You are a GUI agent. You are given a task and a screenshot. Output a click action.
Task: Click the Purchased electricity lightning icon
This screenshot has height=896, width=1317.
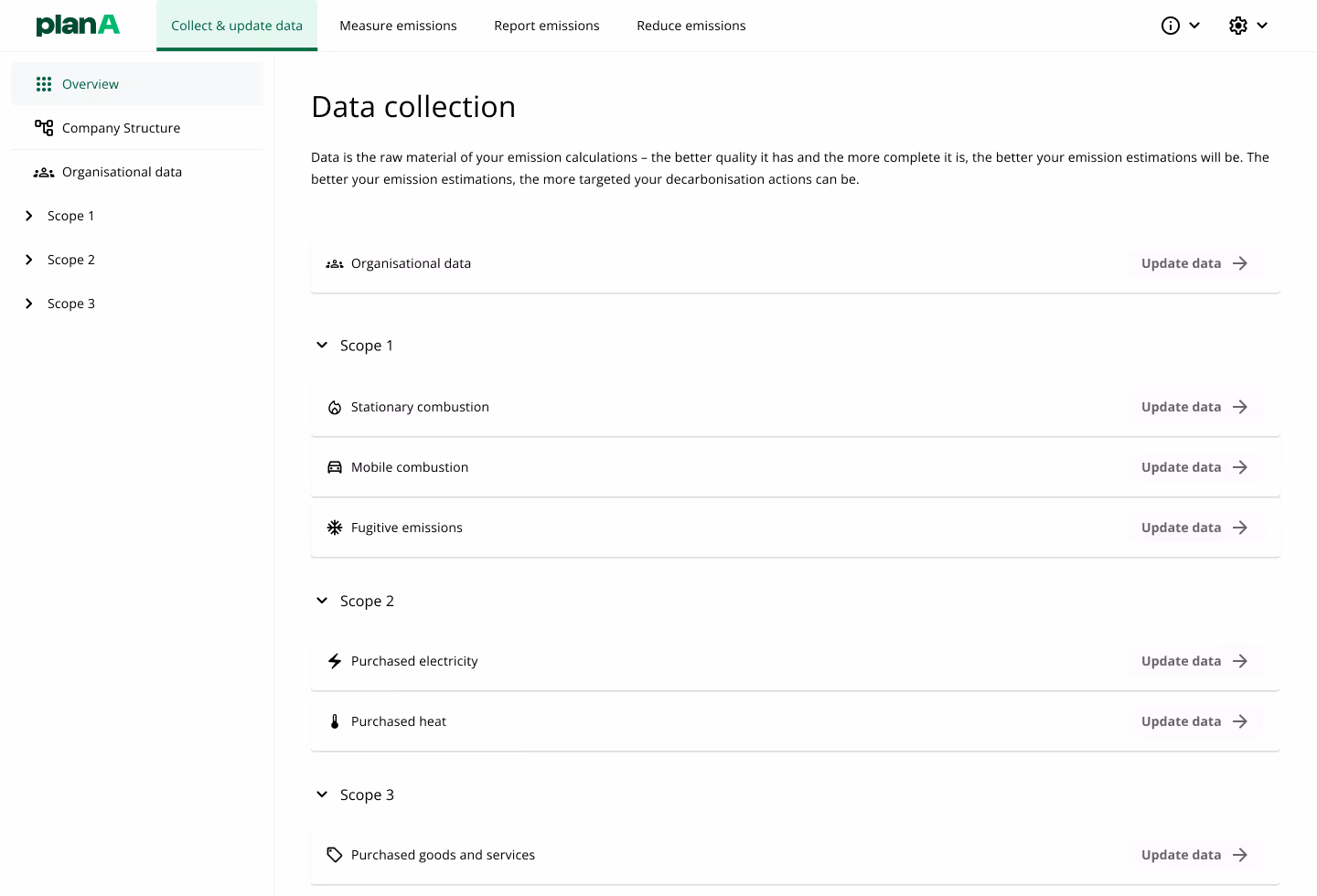coord(334,660)
